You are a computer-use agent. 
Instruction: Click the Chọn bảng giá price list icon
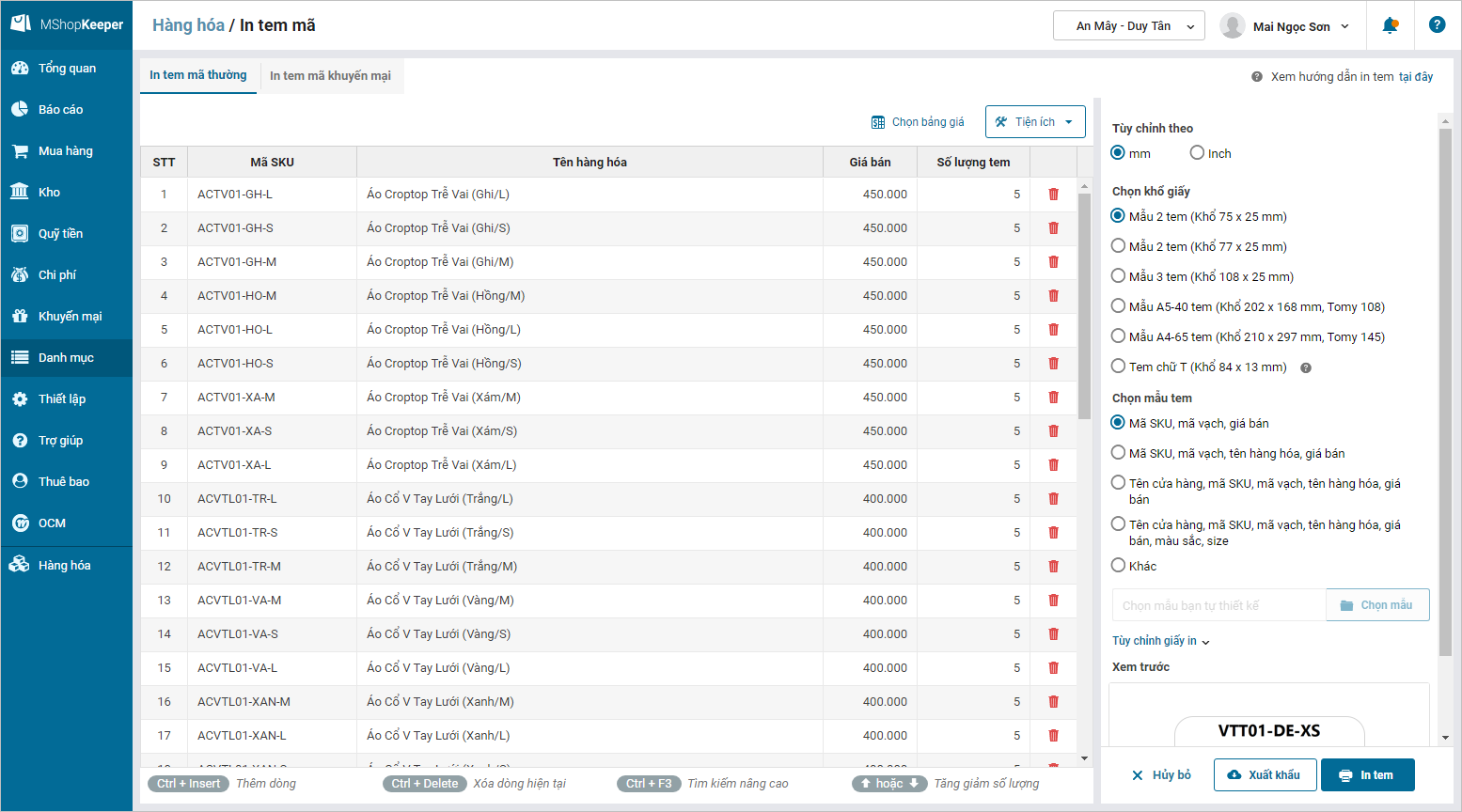[878, 122]
